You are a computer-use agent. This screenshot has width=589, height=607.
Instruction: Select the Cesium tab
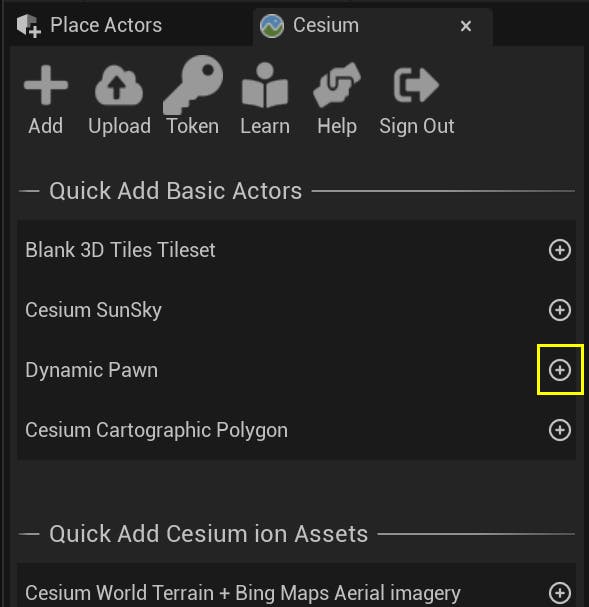click(x=373, y=26)
